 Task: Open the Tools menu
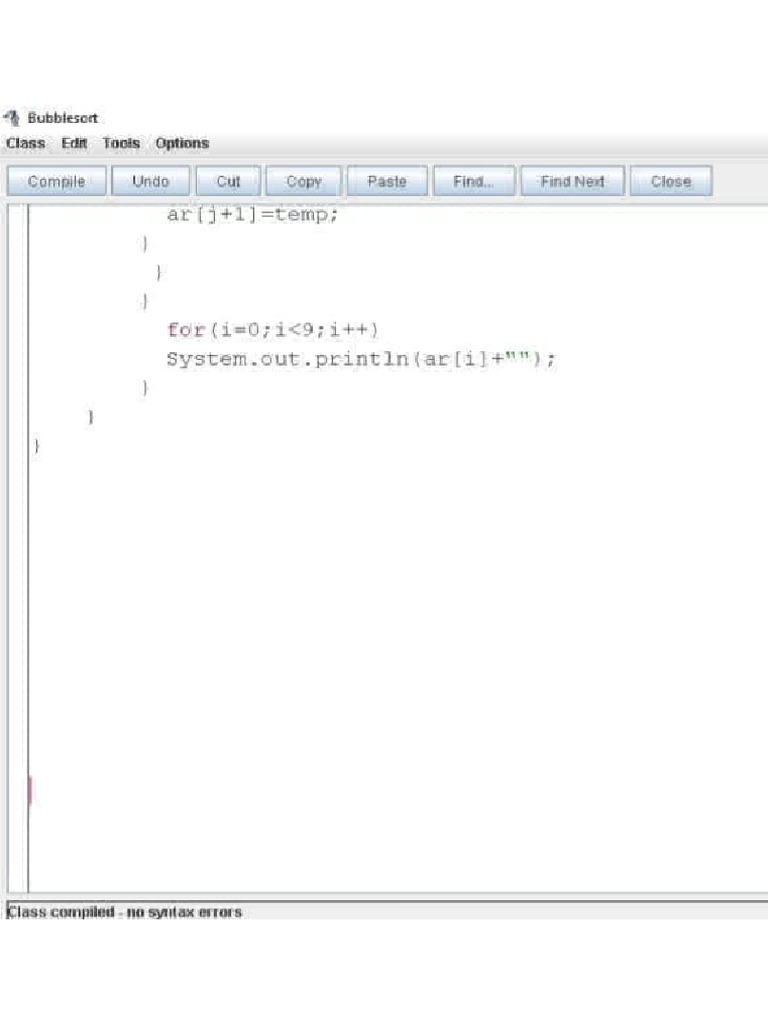121,143
